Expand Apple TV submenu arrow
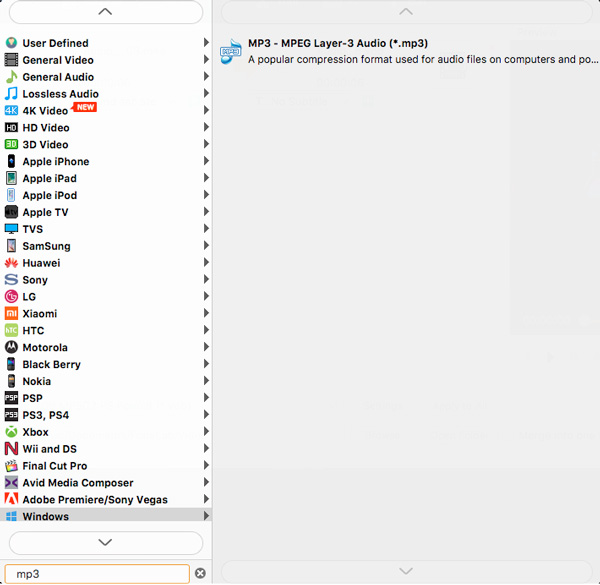This screenshot has height=585, width=600. pyautogui.click(x=206, y=211)
